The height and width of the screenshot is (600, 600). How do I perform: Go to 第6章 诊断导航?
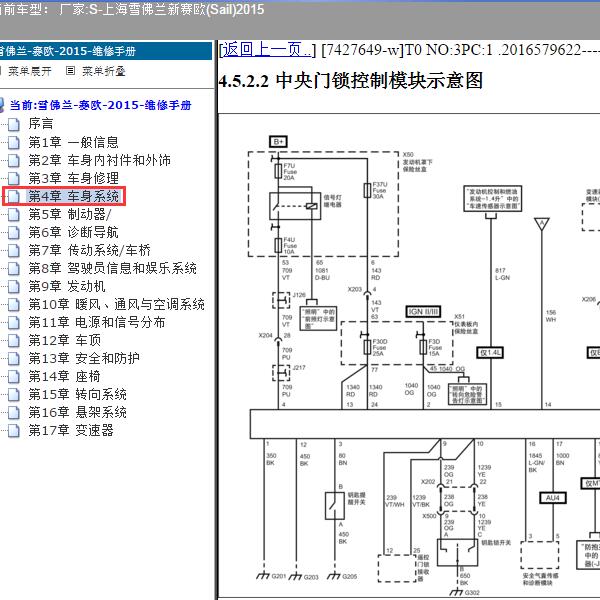(x=73, y=232)
